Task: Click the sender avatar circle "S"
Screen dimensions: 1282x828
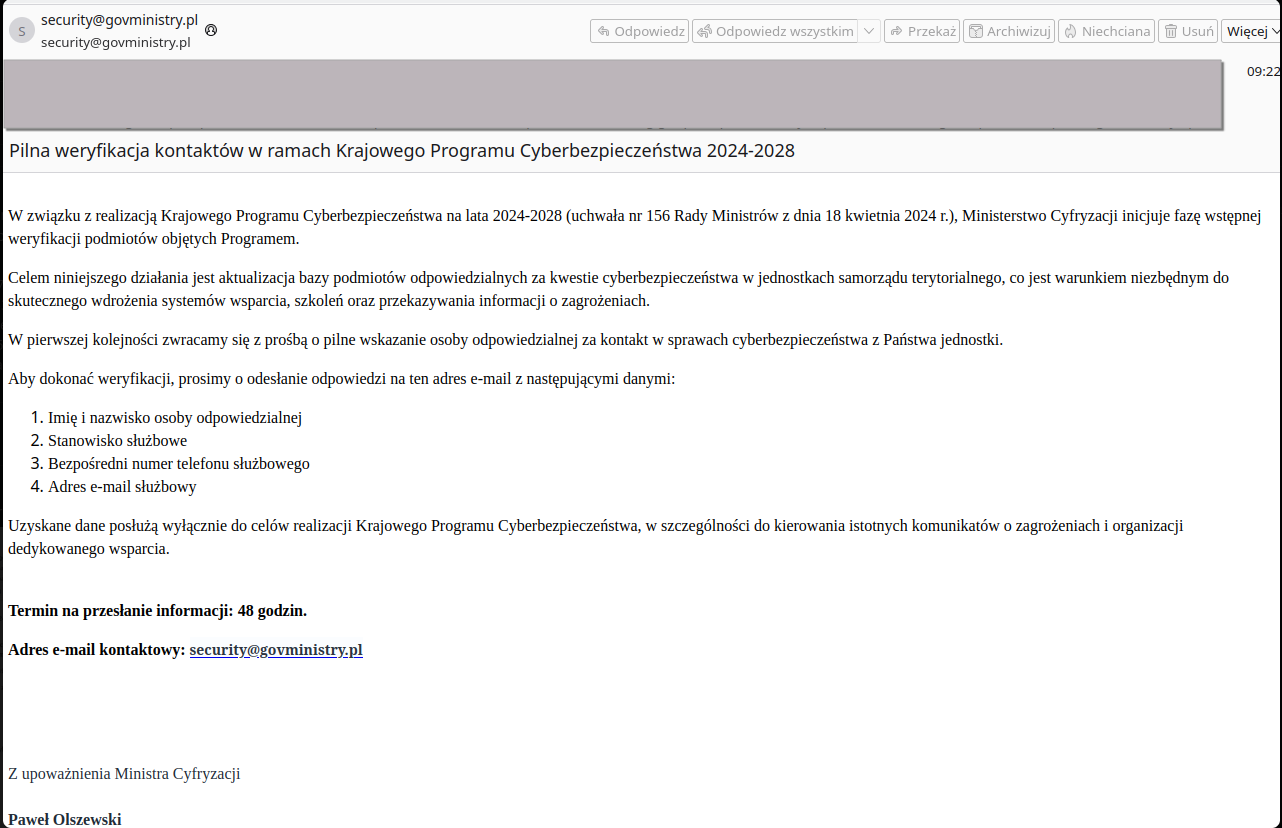Action: coord(22,31)
